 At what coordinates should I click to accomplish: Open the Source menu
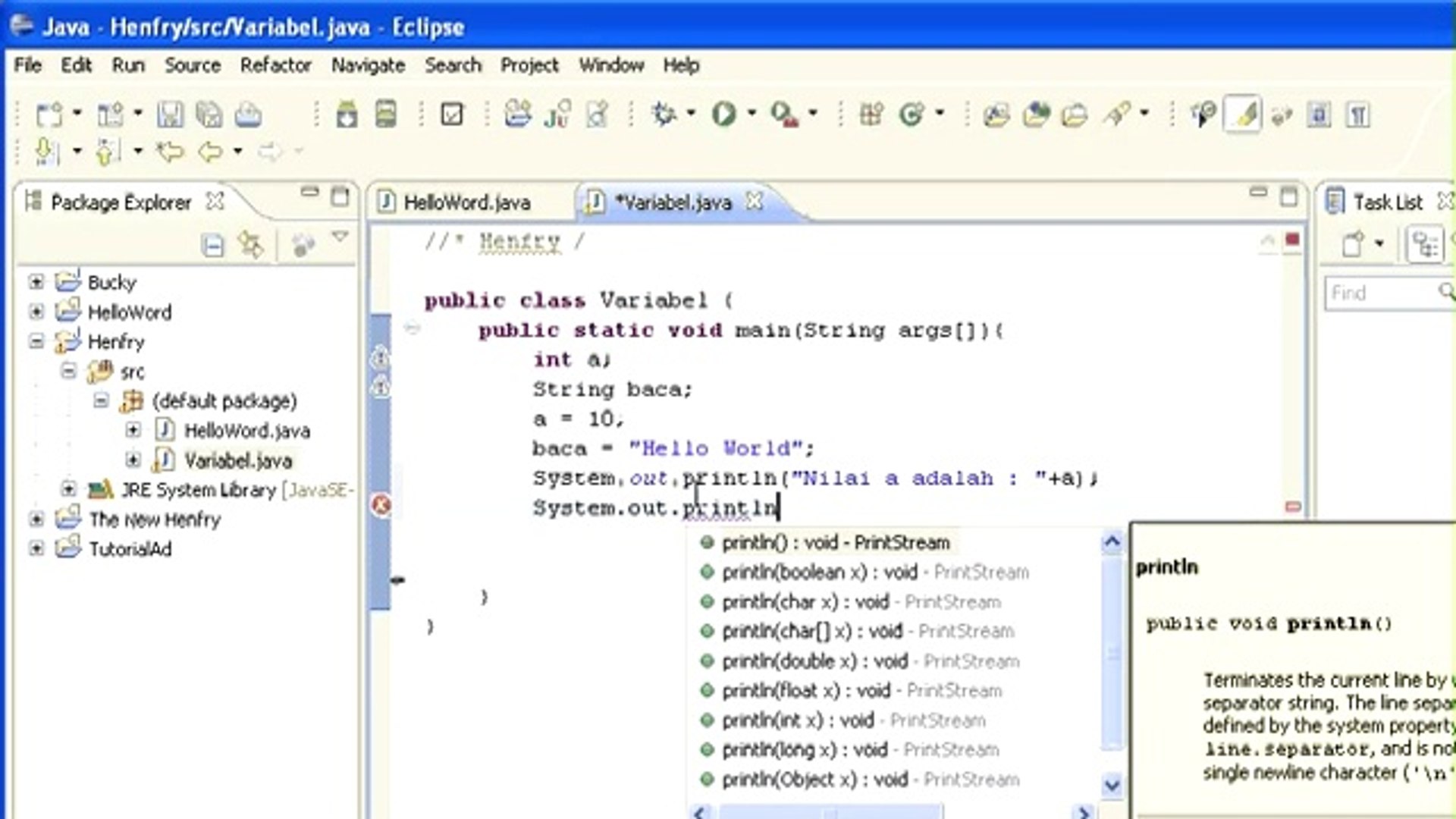click(x=192, y=65)
